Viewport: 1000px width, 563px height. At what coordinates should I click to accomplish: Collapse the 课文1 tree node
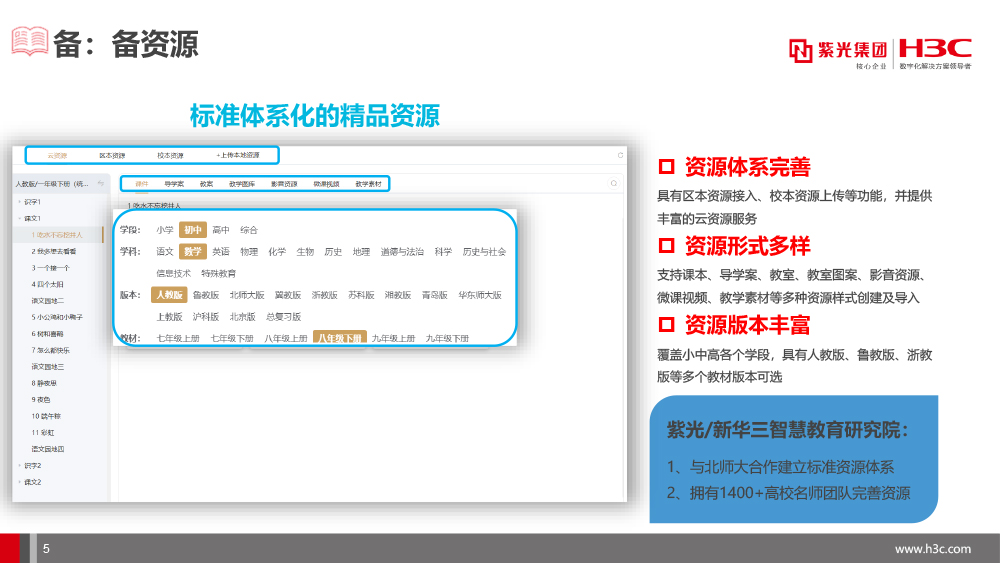[x=19, y=218]
